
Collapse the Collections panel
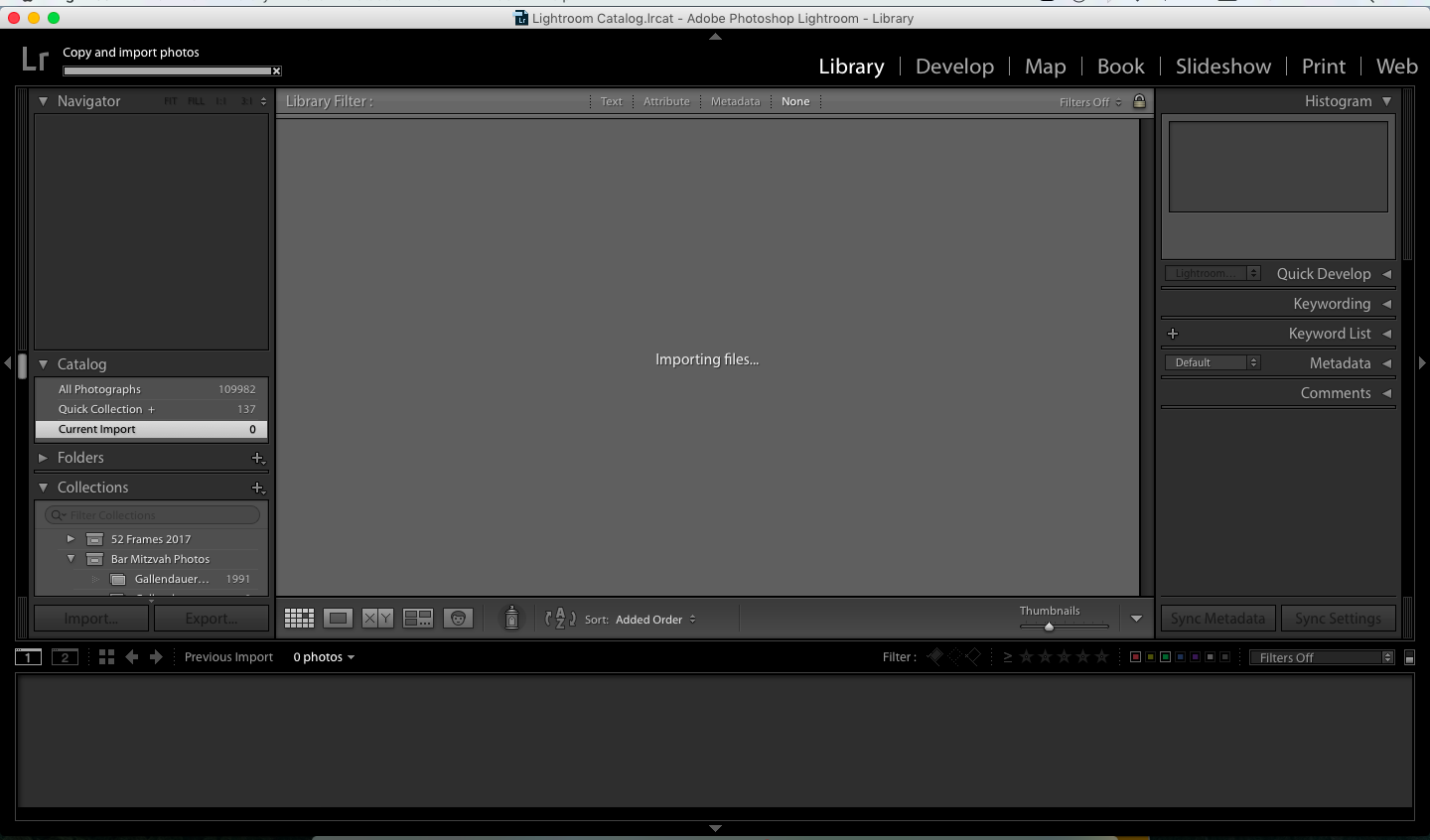pos(43,488)
